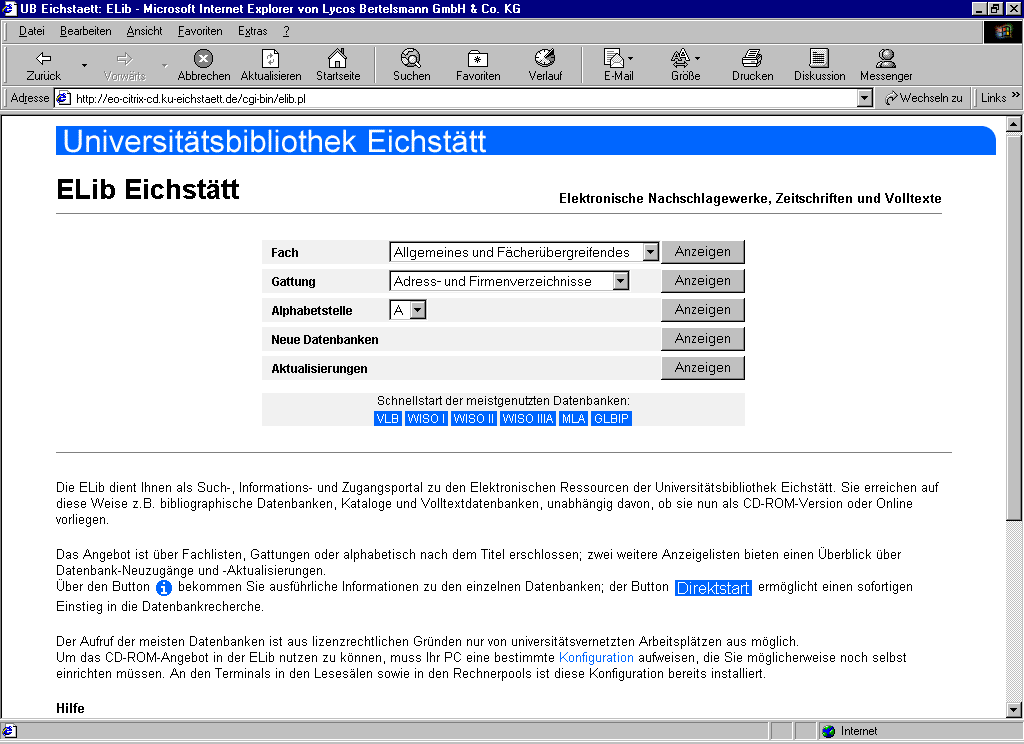The width and height of the screenshot is (1024, 744).
Task: Click Anzeigen for Aktualisierungen
Action: click(x=703, y=368)
